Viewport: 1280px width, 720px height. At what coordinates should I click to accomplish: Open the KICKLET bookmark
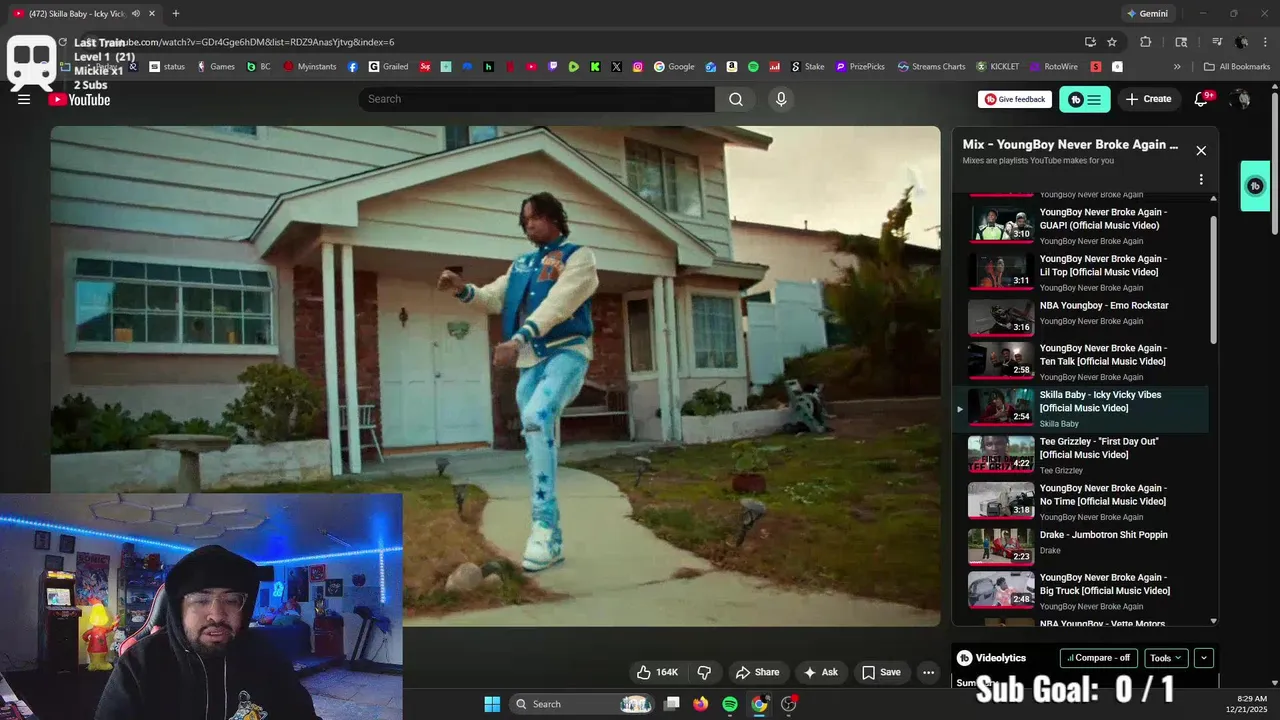pos(998,67)
